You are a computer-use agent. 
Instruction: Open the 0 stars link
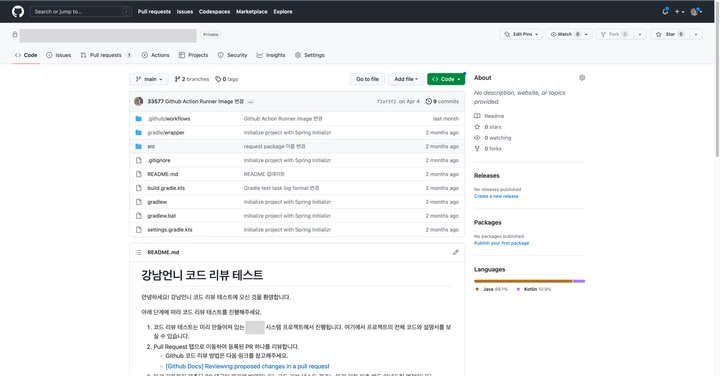pos(493,127)
